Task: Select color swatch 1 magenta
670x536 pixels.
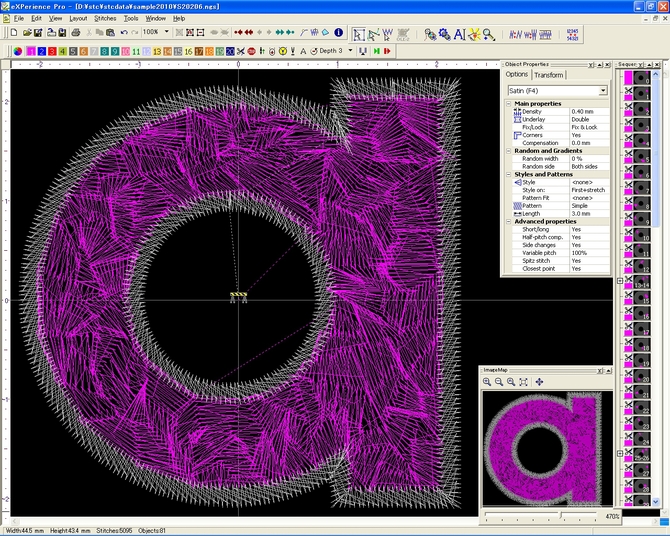Action: click(x=31, y=51)
